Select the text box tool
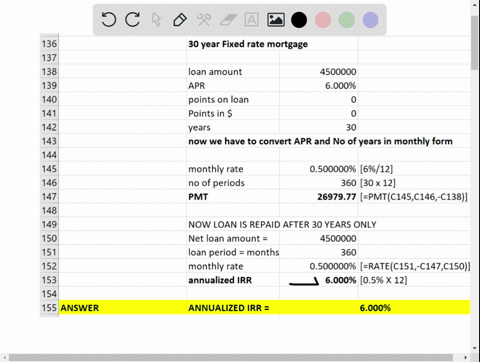 (252, 20)
